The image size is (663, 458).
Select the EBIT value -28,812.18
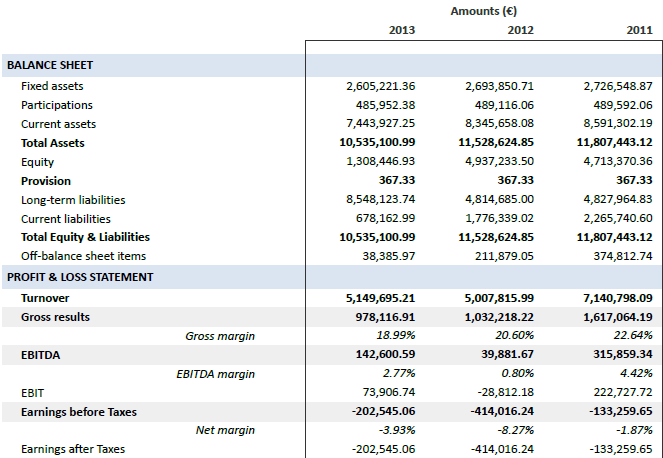point(504,392)
